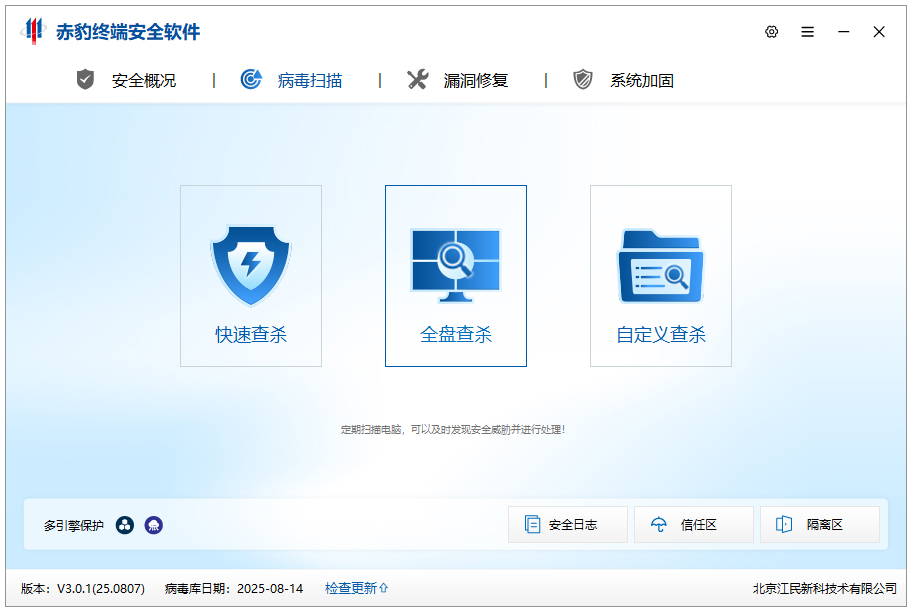Toggle the first dark-blue scan engine icon

[125, 525]
